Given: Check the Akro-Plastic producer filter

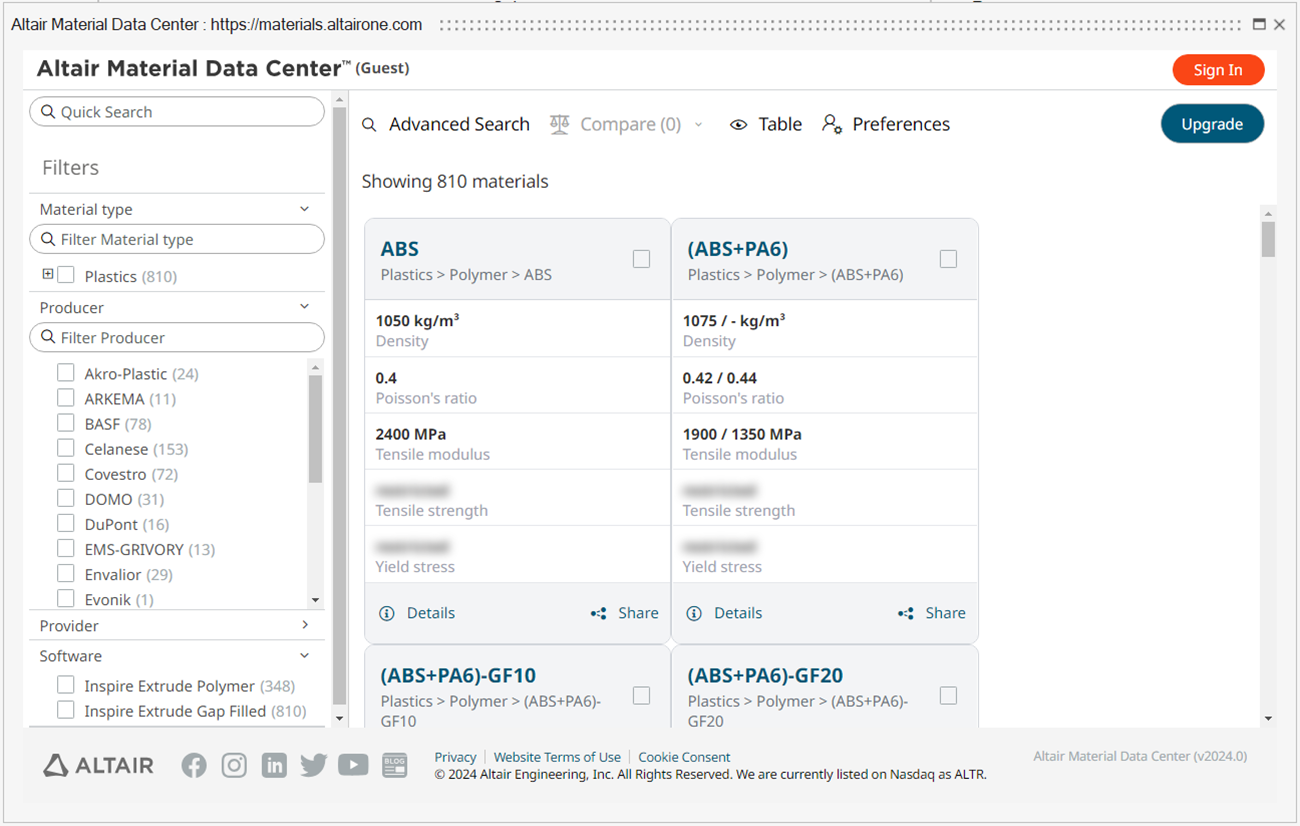Looking at the screenshot, I should pos(66,373).
